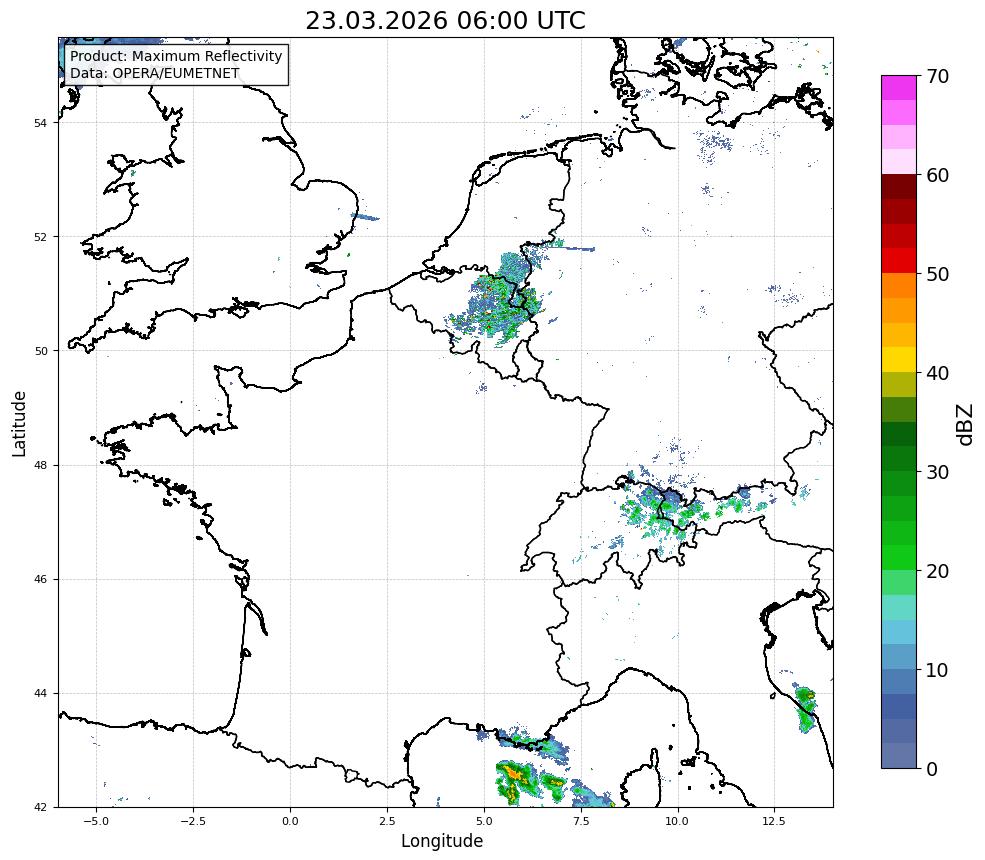Click the "Latitude" axis label
The image size is (985, 860).
[19, 423]
